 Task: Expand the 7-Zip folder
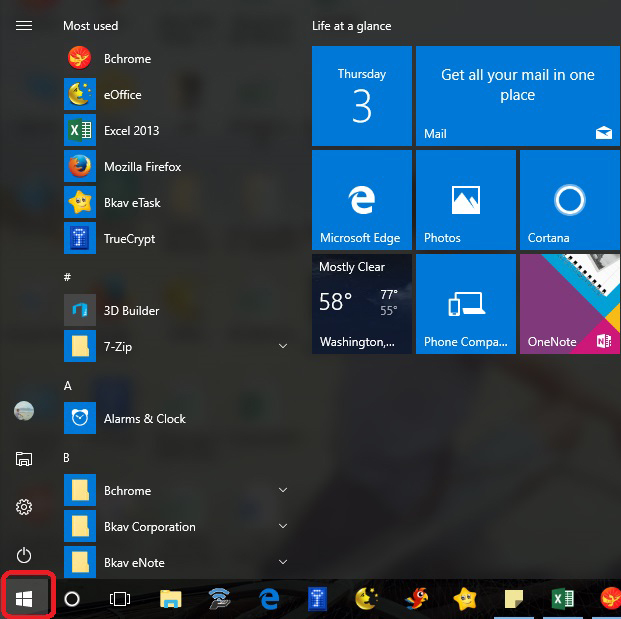pyautogui.click(x=283, y=346)
